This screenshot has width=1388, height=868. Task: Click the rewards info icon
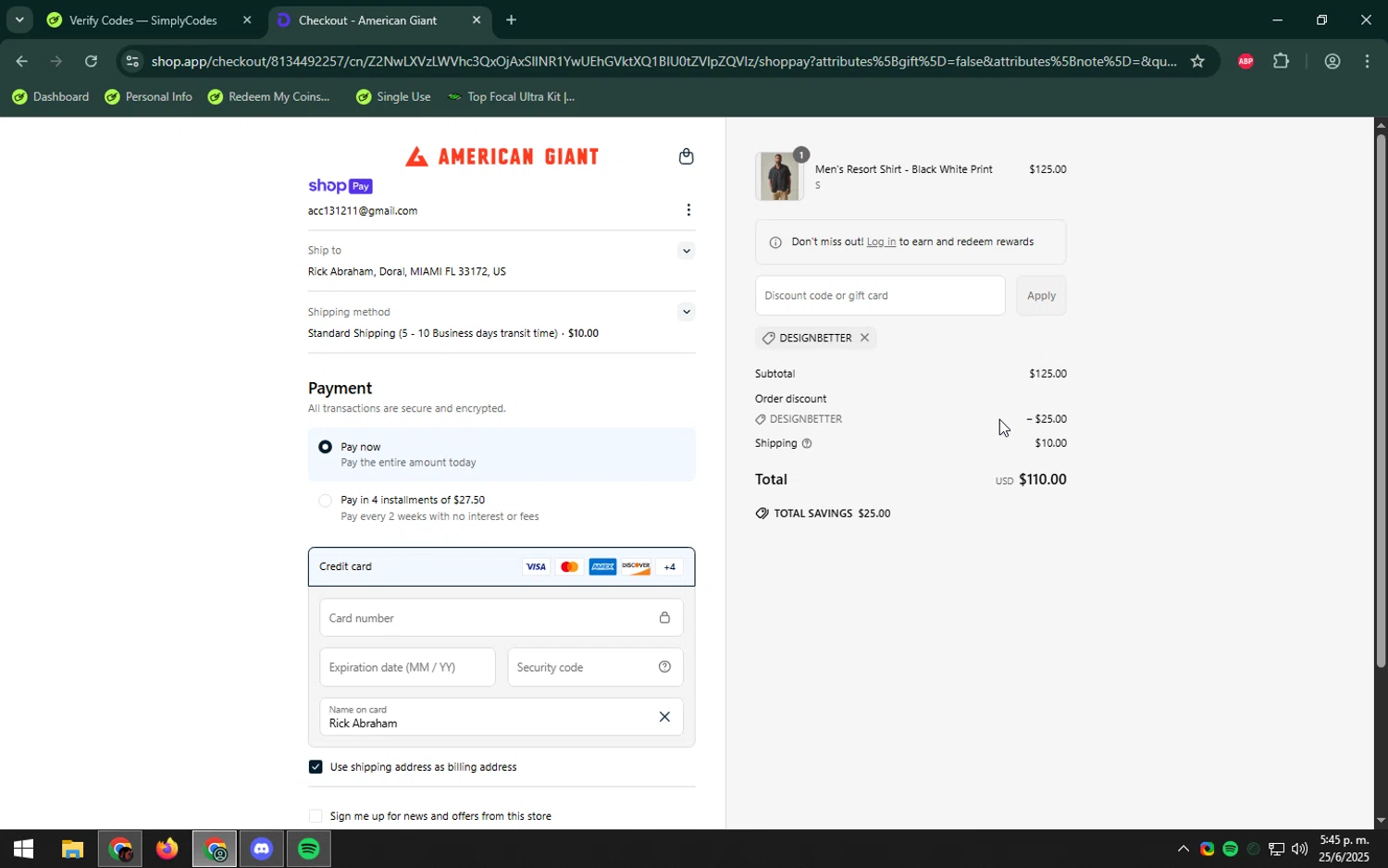click(775, 242)
